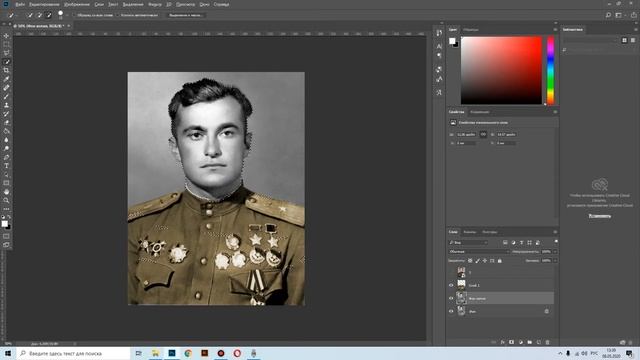Open the Файл menu
640x360 pixels.
(20, 4)
